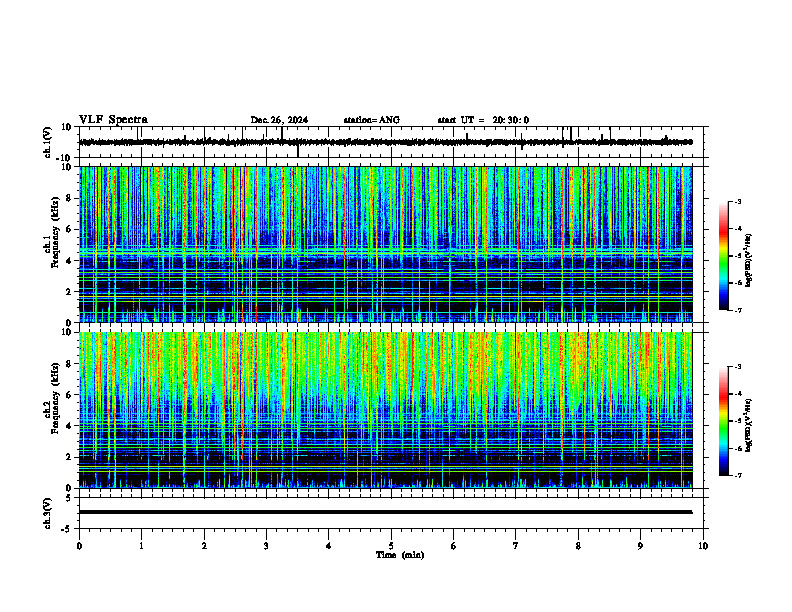The height and width of the screenshot is (612, 792).
Task: Click the "2" tick on the time axis
Action: coord(204,546)
